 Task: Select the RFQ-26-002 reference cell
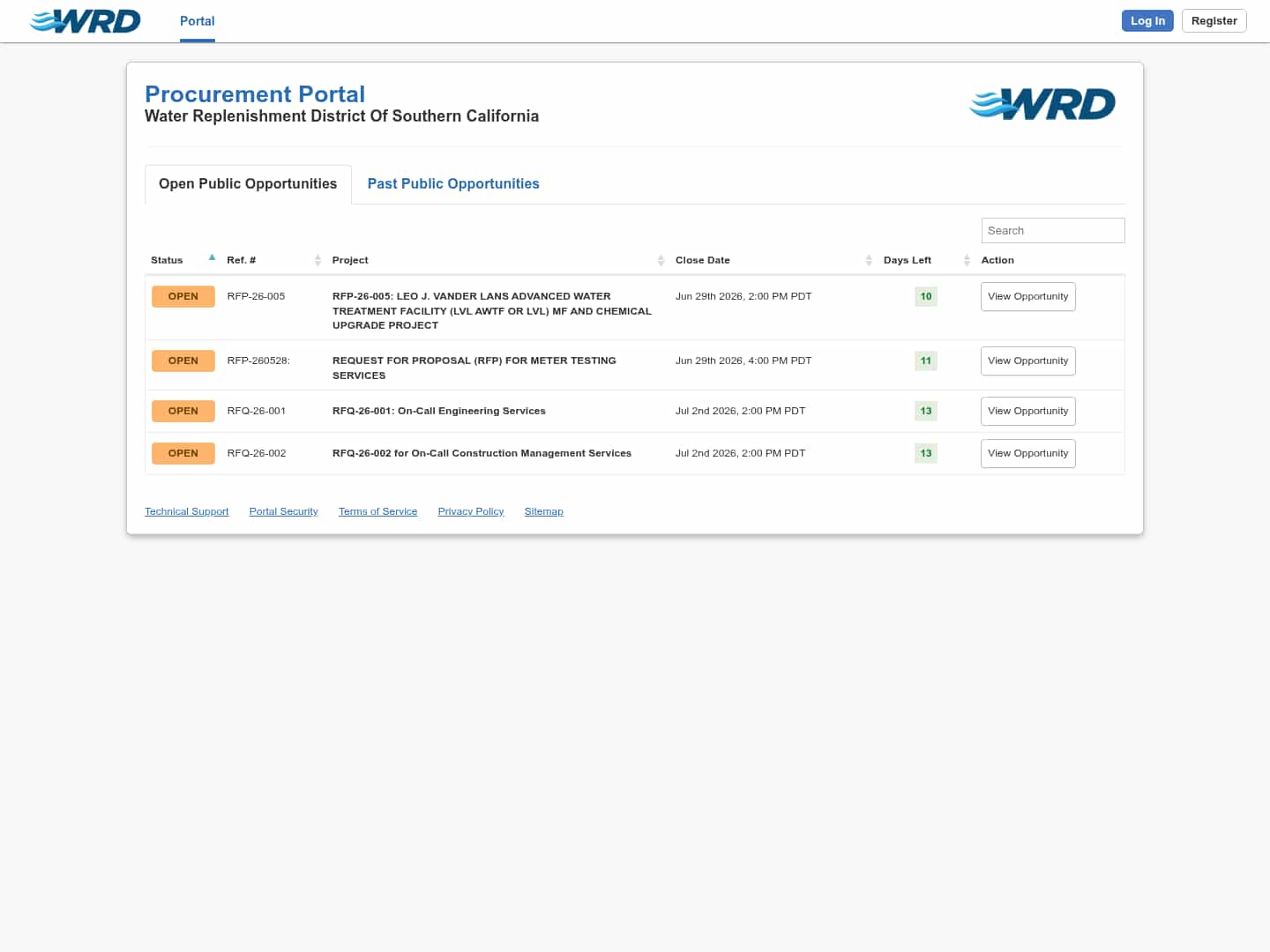tap(257, 453)
